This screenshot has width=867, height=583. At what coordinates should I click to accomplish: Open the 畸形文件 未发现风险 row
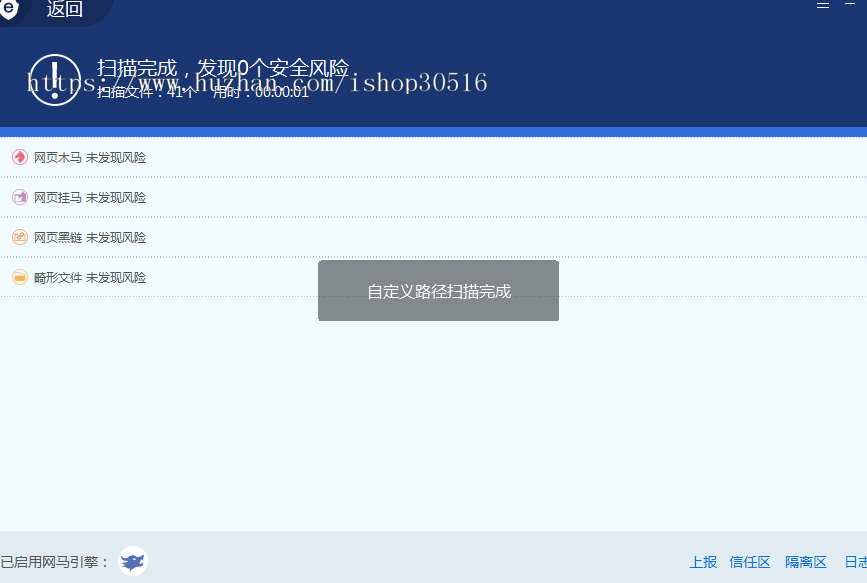434,277
